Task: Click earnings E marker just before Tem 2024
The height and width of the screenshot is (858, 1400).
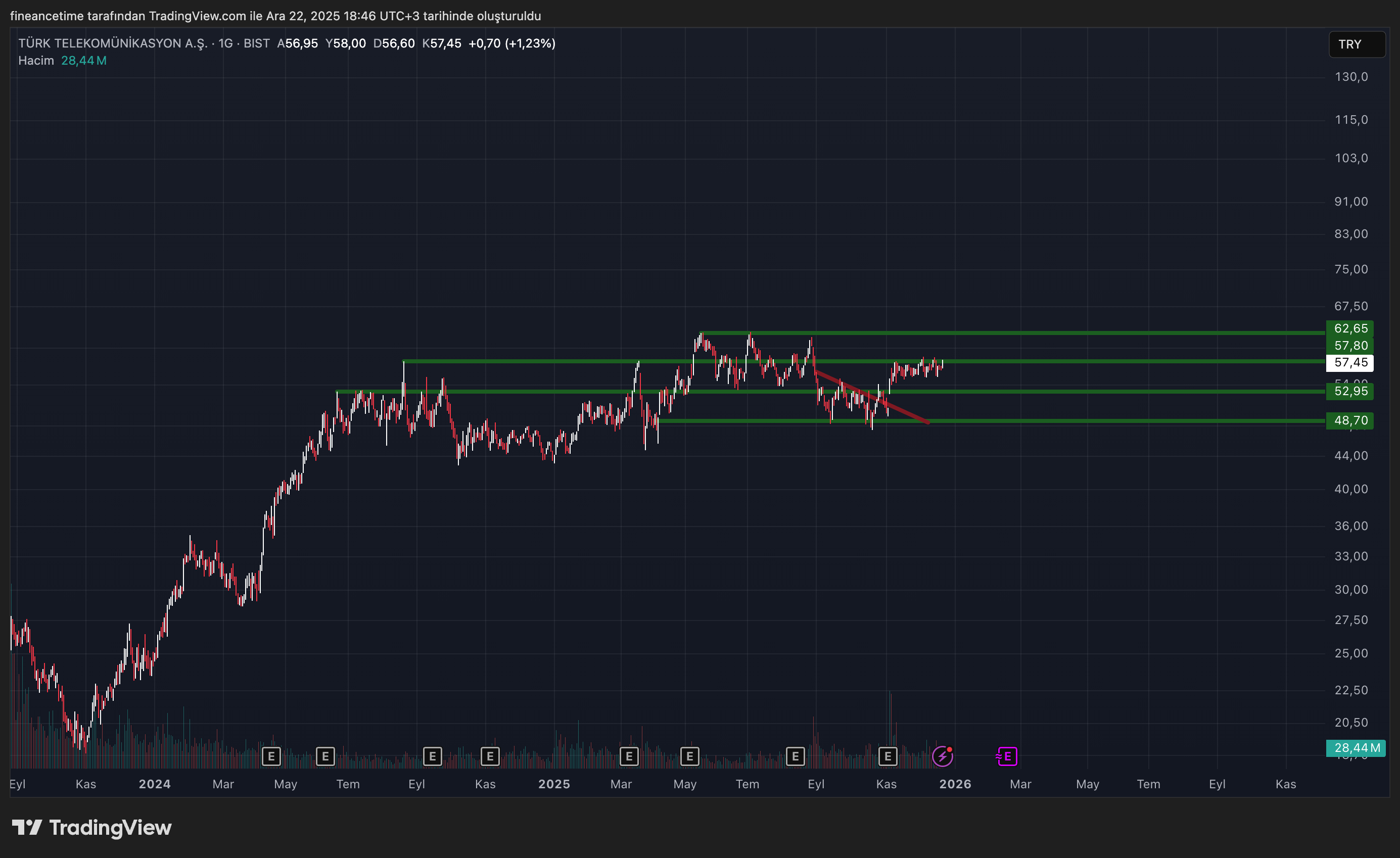Action: (325, 756)
